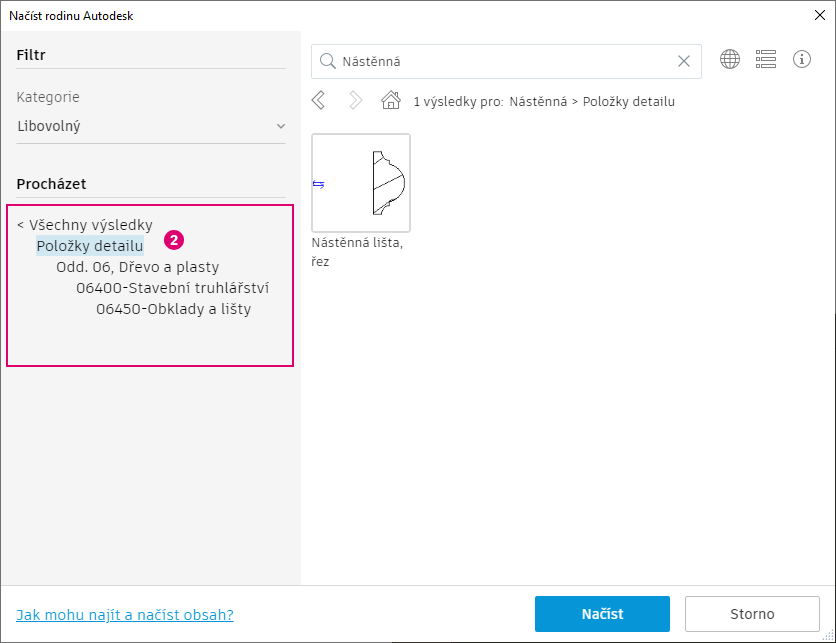Click the globe language/region icon
The image size is (836, 643).
pos(730,60)
